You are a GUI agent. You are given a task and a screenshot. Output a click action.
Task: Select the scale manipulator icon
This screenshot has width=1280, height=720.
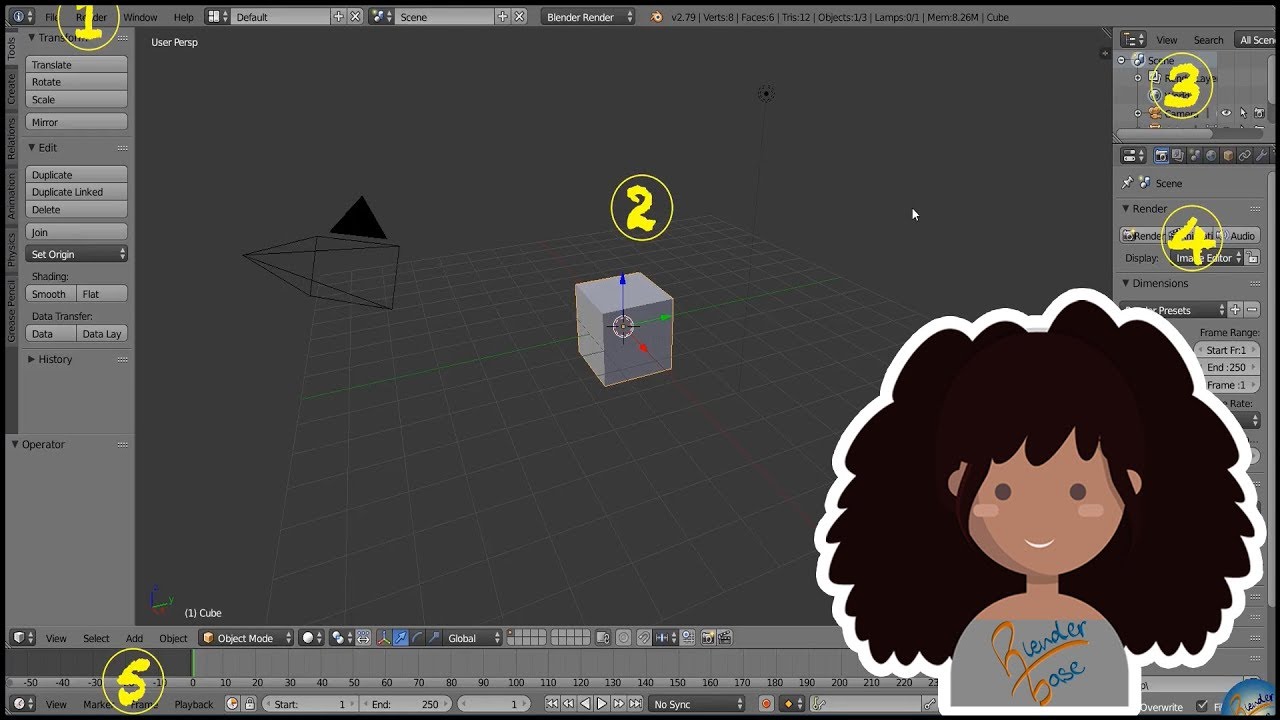tap(434, 638)
